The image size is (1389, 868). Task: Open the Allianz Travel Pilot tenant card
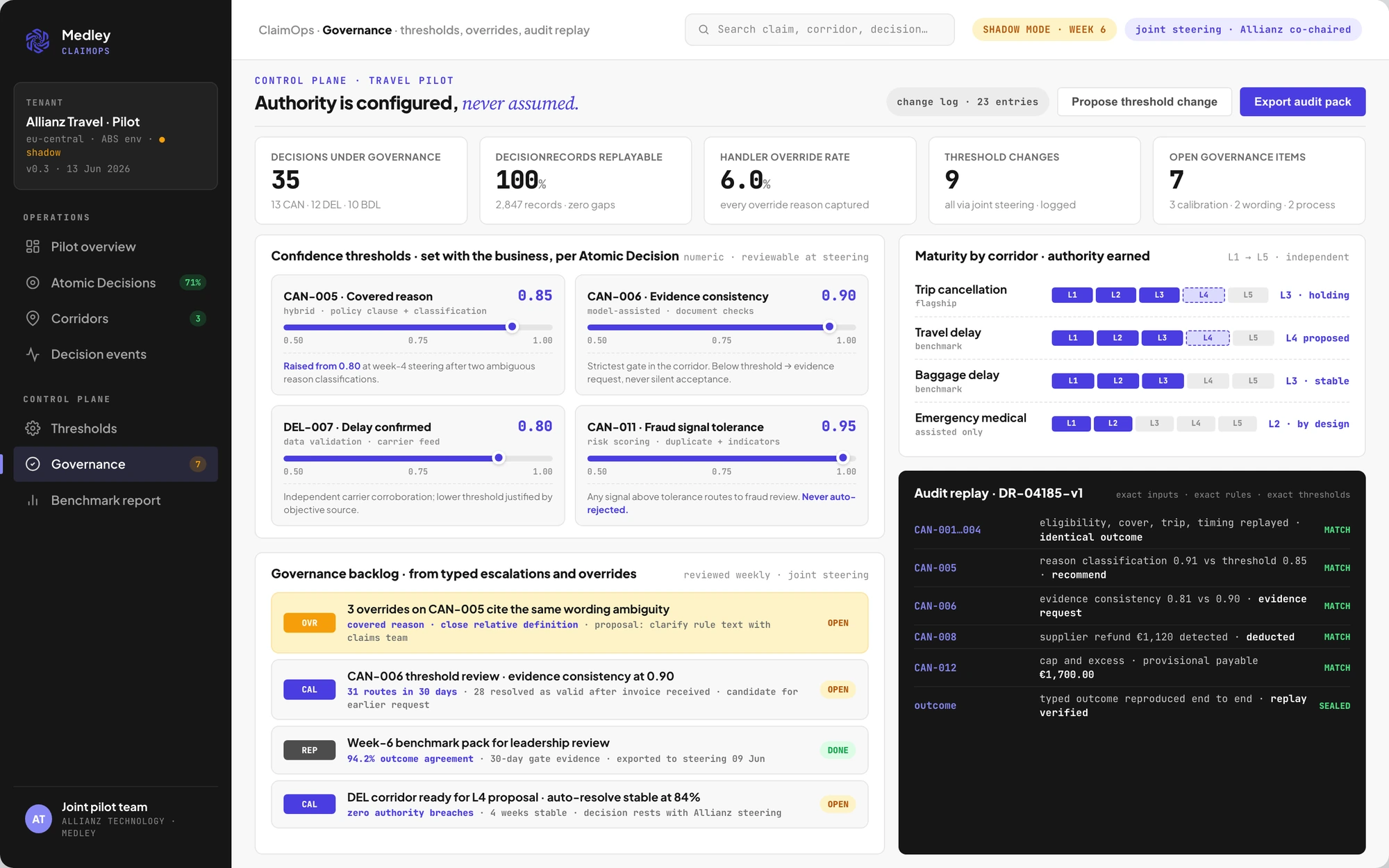pyautogui.click(x=116, y=136)
